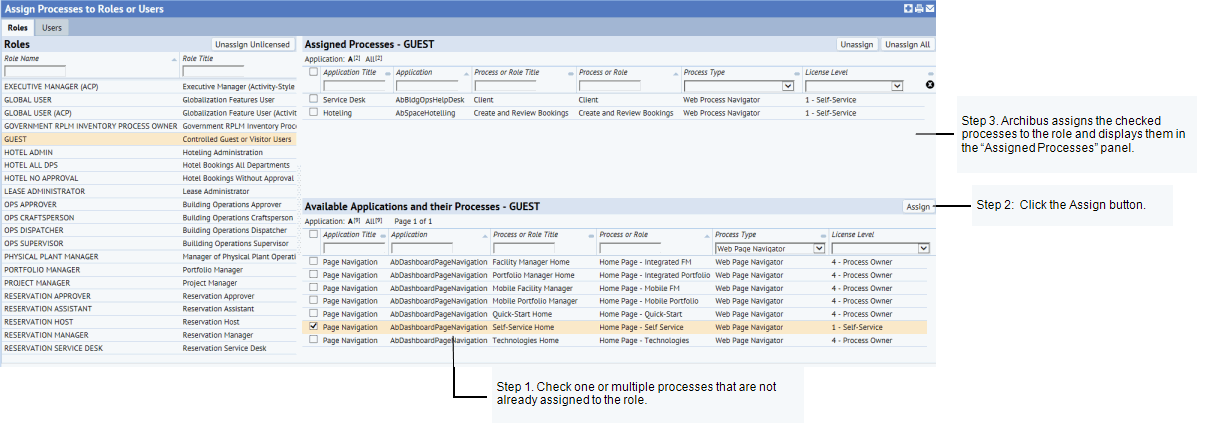Select the OPS CRAFTSPERSON role
The image size is (1209, 435).
click(x=150, y=217)
